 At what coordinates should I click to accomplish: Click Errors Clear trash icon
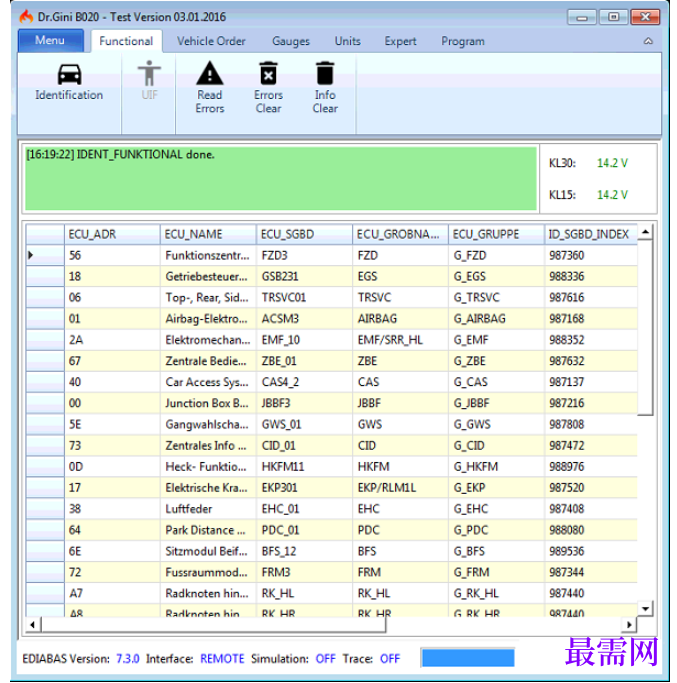click(x=268, y=73)
